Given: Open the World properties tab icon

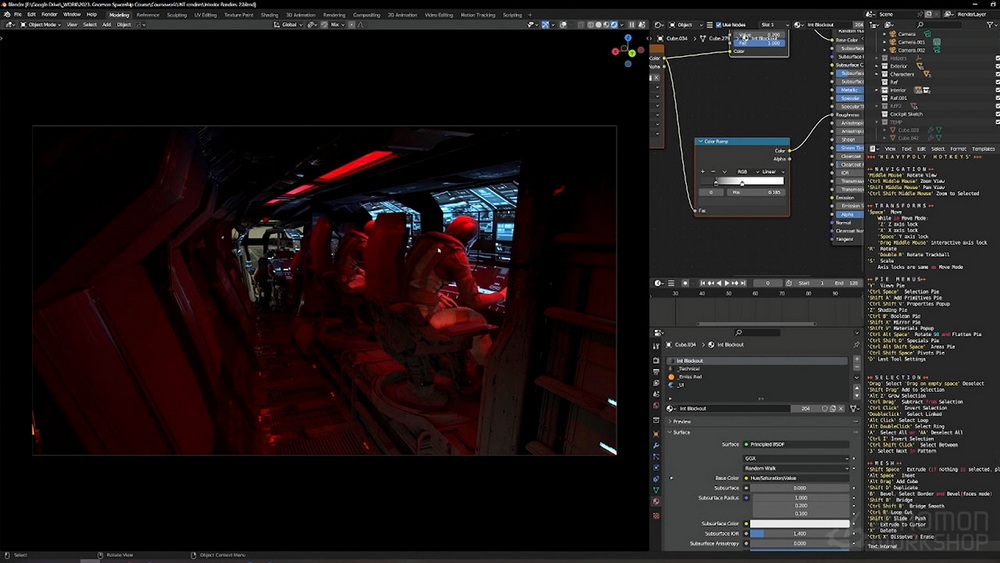Looking at the screenshot, I should (656, 405).
